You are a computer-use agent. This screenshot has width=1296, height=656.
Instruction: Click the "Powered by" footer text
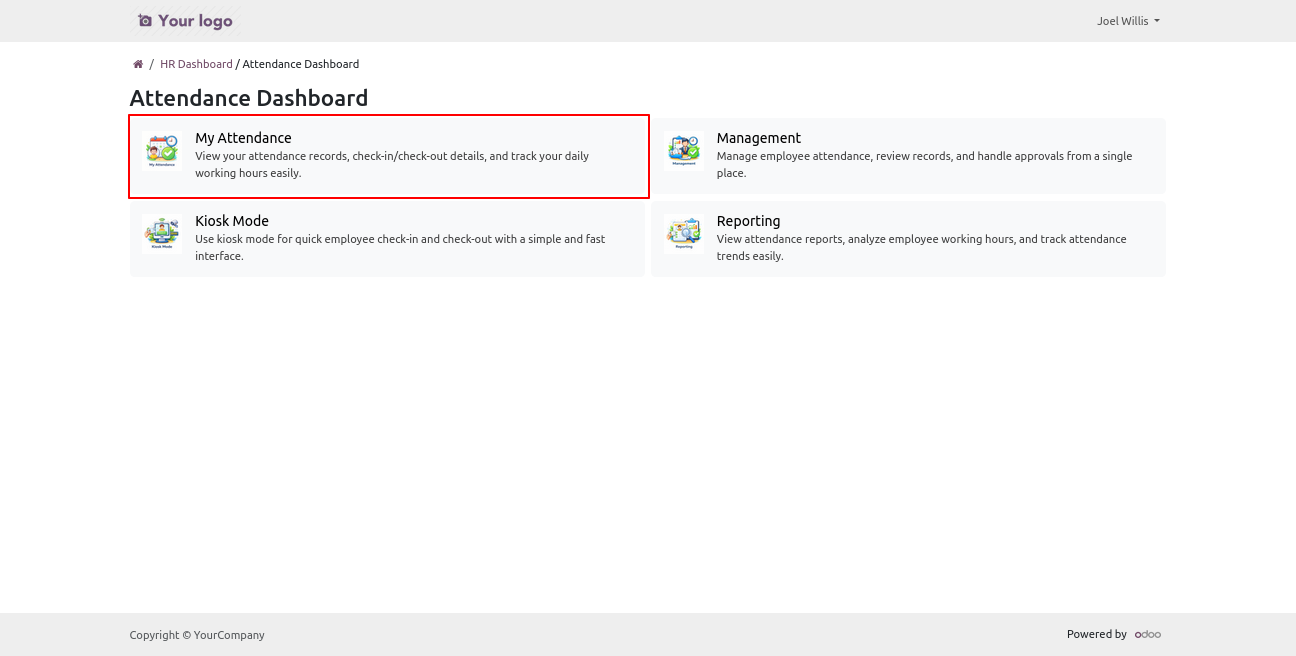(1096, 634)
